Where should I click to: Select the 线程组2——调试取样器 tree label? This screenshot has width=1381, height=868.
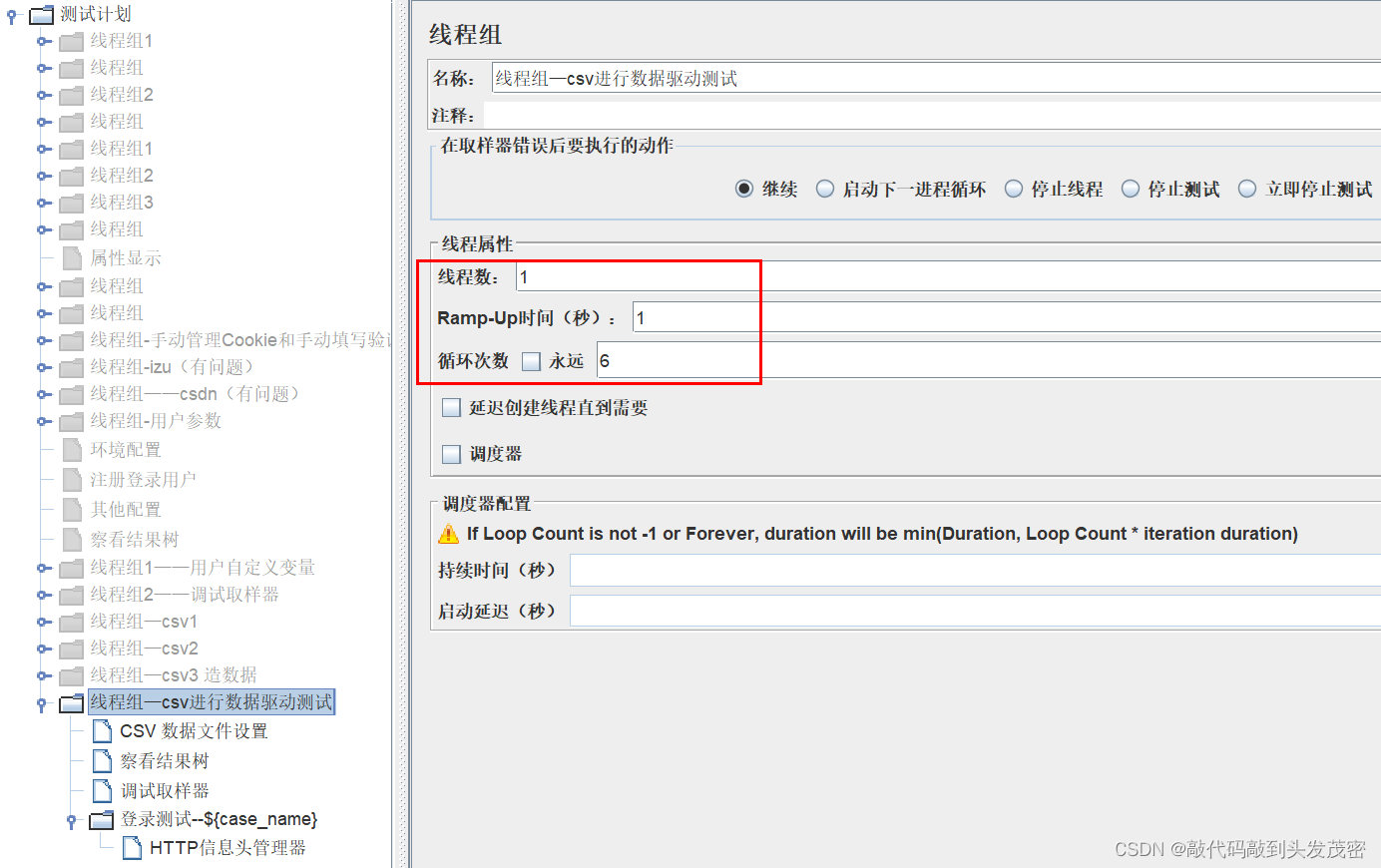point(185,595)
